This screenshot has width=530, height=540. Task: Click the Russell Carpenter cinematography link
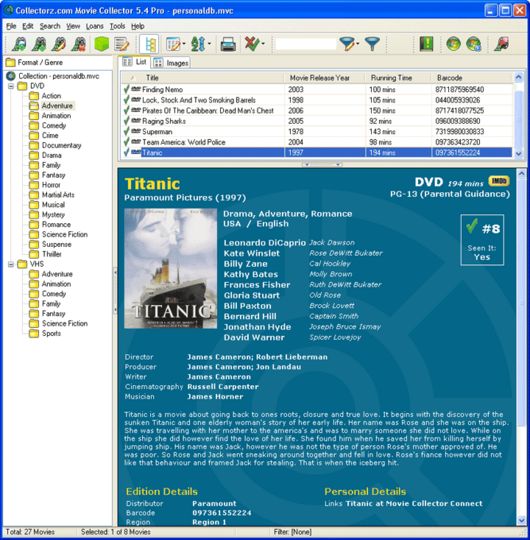click(x=223, y=386)
